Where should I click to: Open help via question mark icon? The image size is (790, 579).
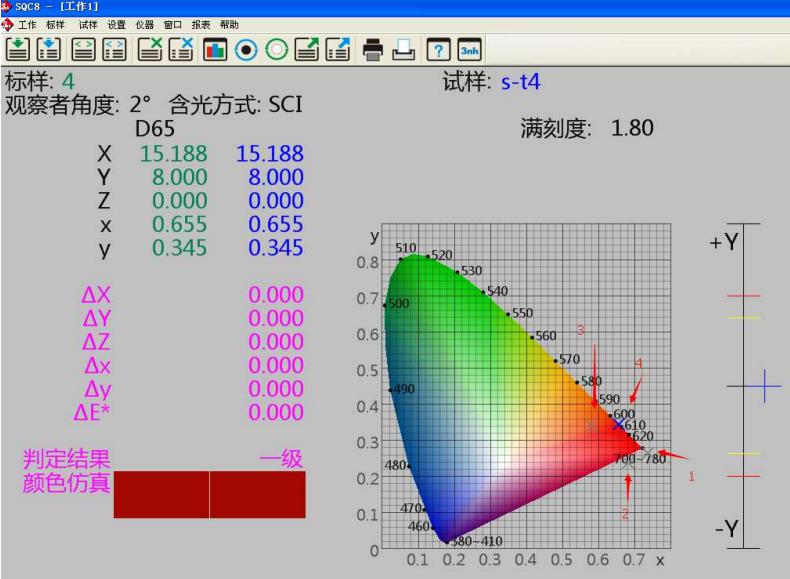click(x=438, y=49)
